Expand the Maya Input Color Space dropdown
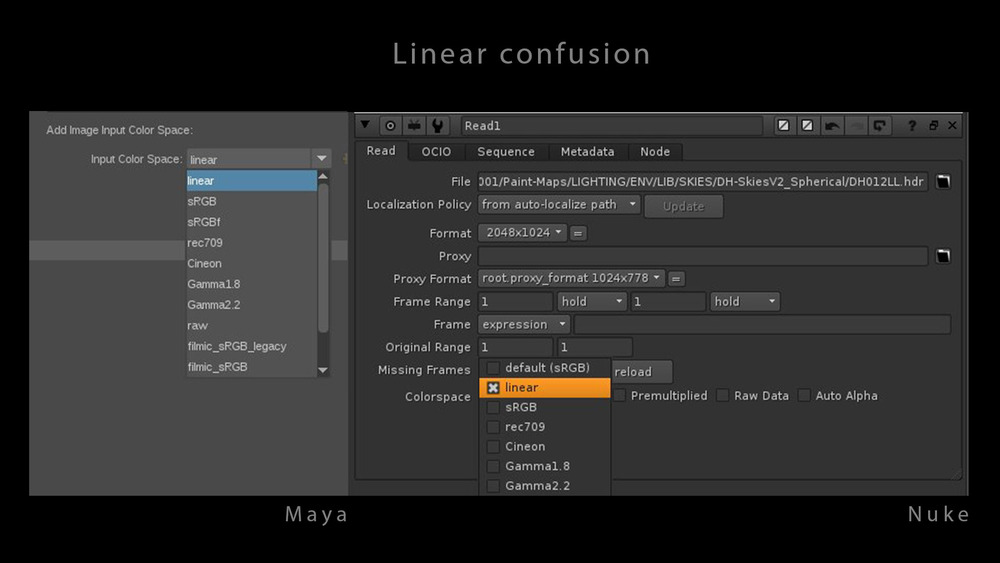 [321, 159]
